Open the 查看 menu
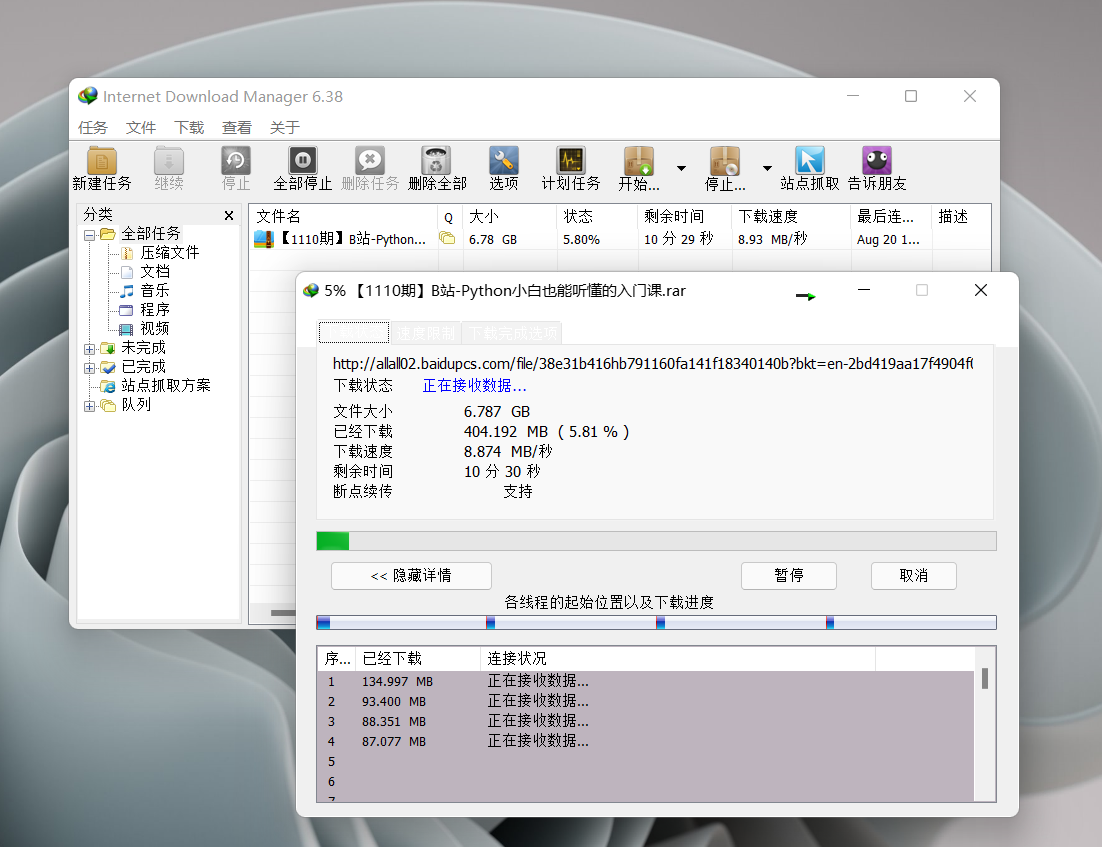Screen dimensions: 1102x847 pos(237,128)
